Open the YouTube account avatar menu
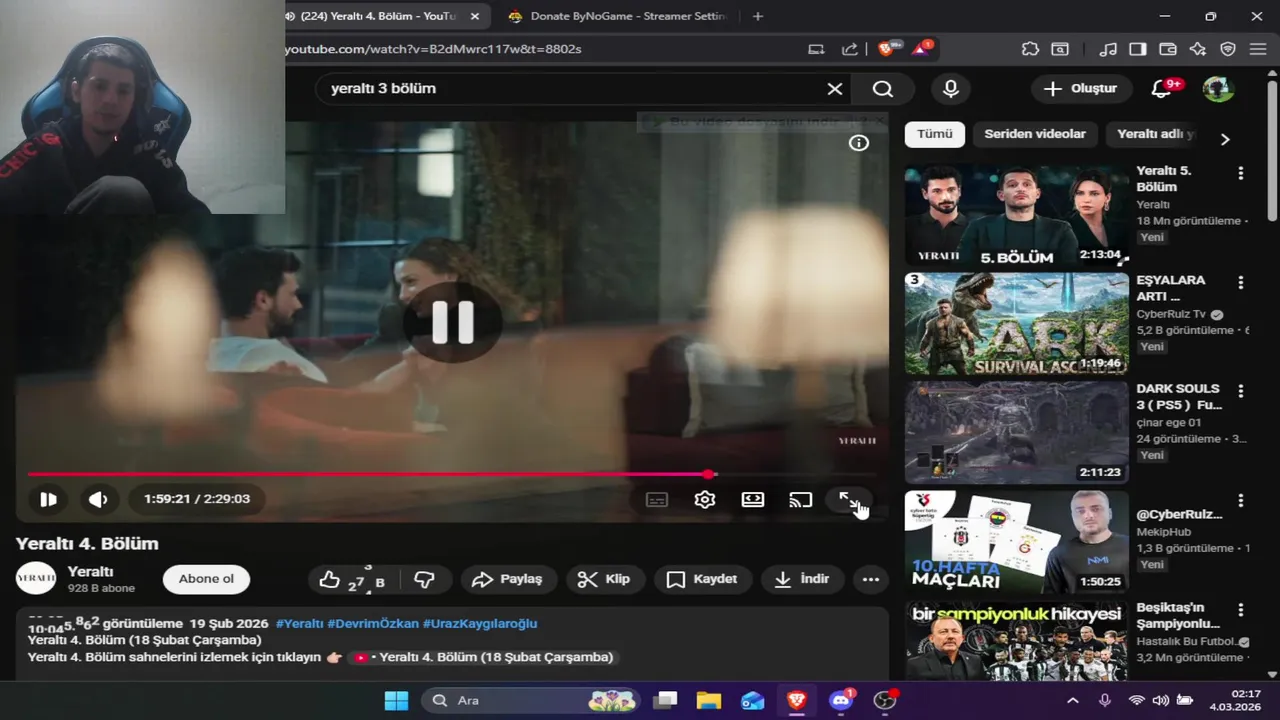 (x=1218, y=89)
